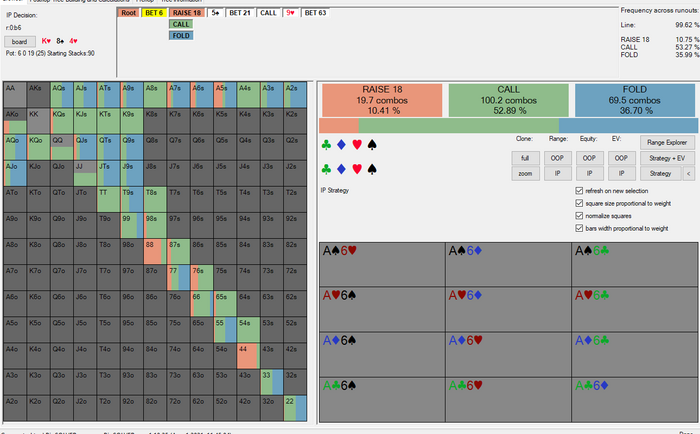Choose the blue FOLD option under RAISE 18
Screen dimensions: 700x434
tap(181, 35)
